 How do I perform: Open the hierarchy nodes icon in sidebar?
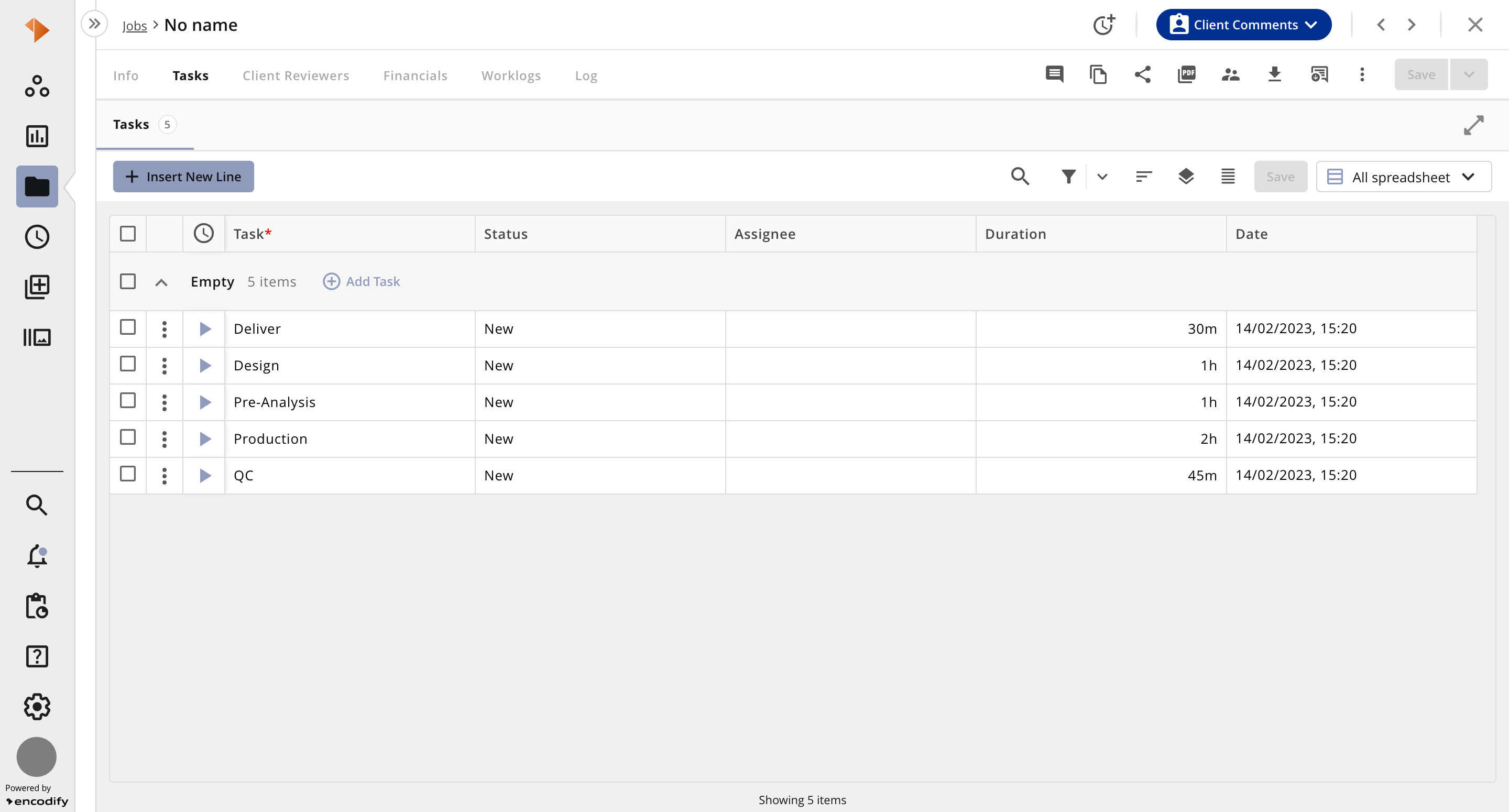click(37, 86)
